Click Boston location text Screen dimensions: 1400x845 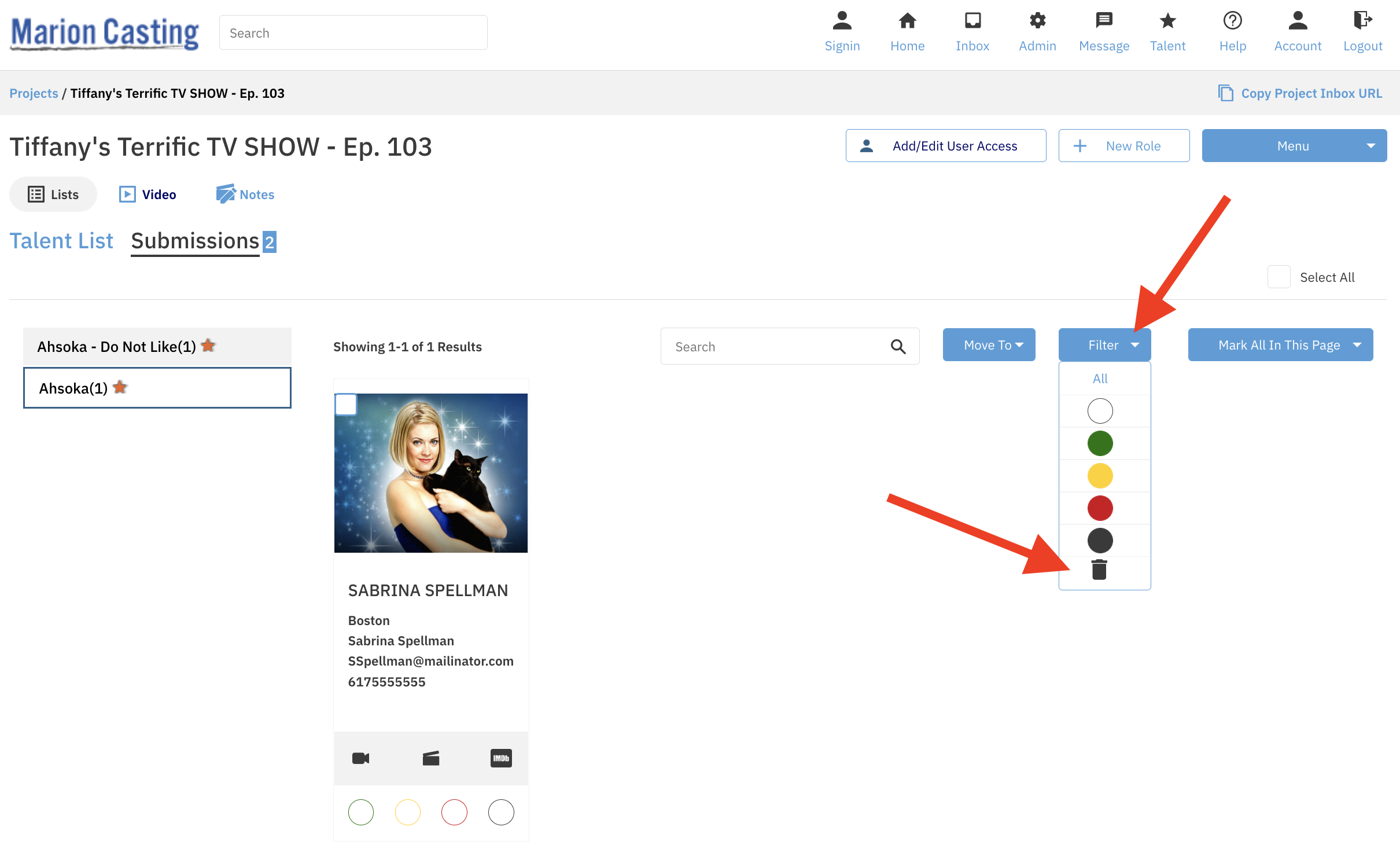[x=369, y=620]
